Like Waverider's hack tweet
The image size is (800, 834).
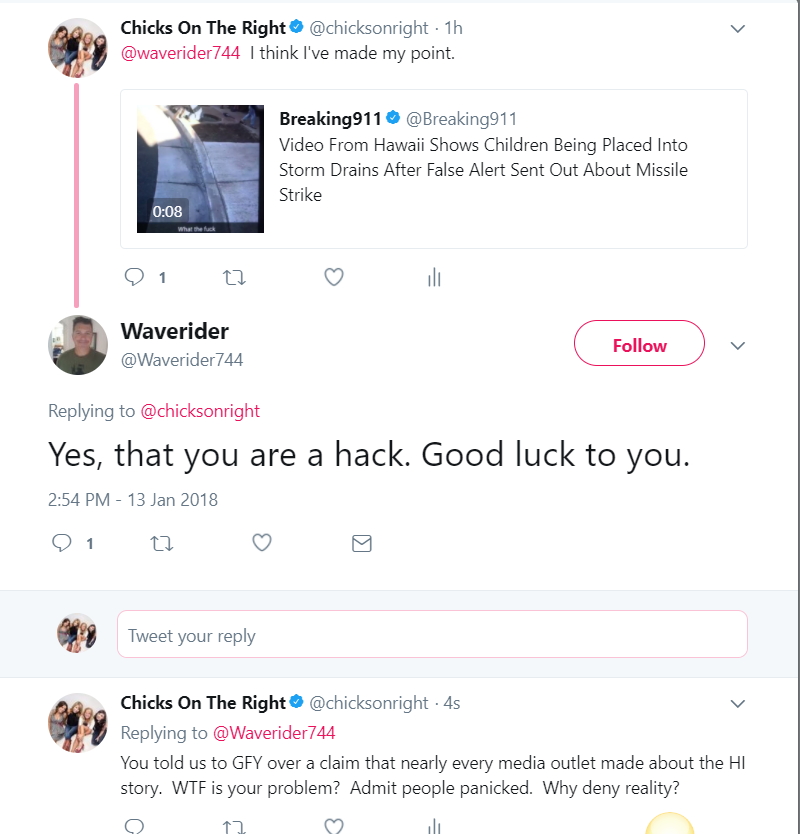click(x=262, y=543)
